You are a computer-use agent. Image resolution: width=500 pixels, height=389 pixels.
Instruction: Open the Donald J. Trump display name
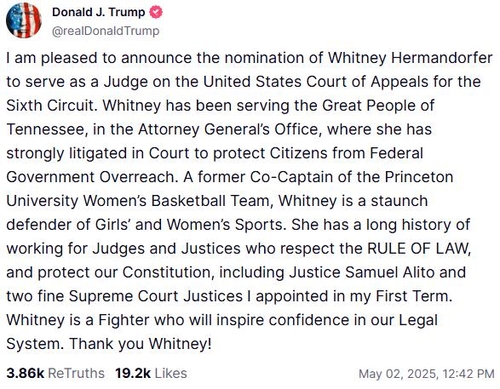point(98,12)
